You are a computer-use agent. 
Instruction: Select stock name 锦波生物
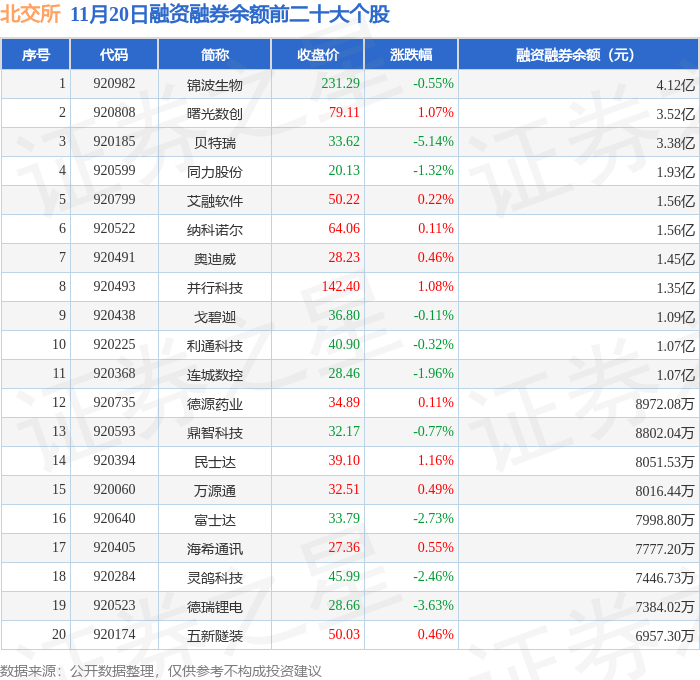215,85
